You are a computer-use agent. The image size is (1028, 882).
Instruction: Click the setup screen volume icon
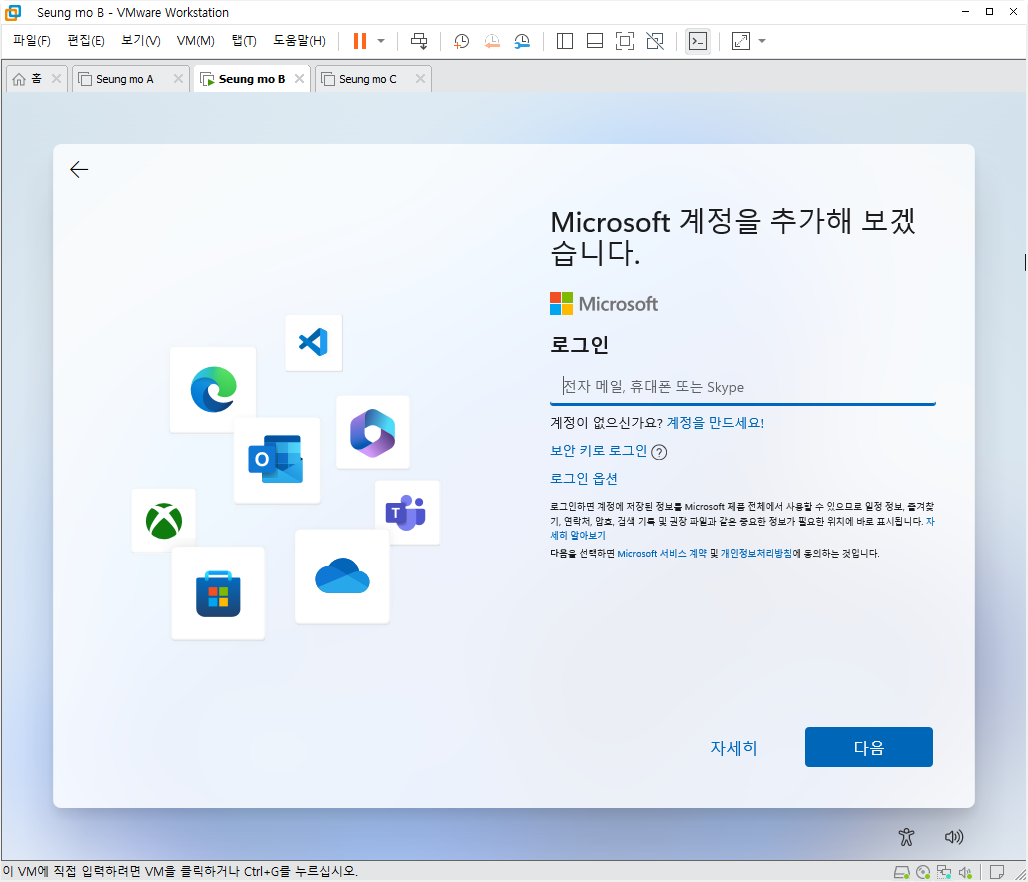tap(954, 837)
